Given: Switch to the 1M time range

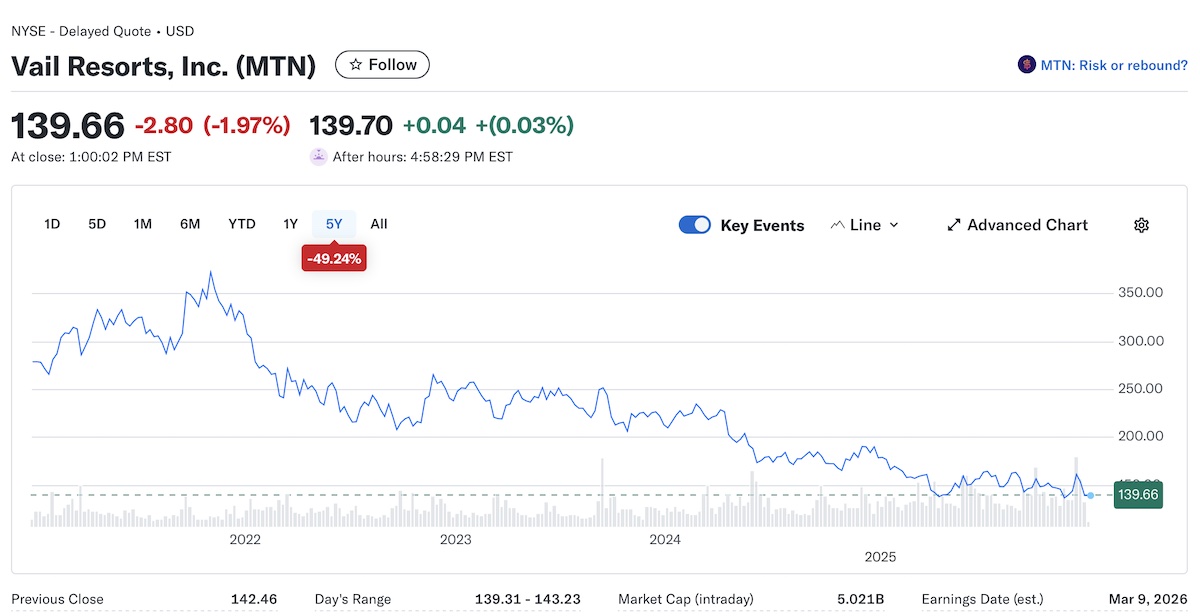Looking at the screenshot, I should [x=143, y=224].
